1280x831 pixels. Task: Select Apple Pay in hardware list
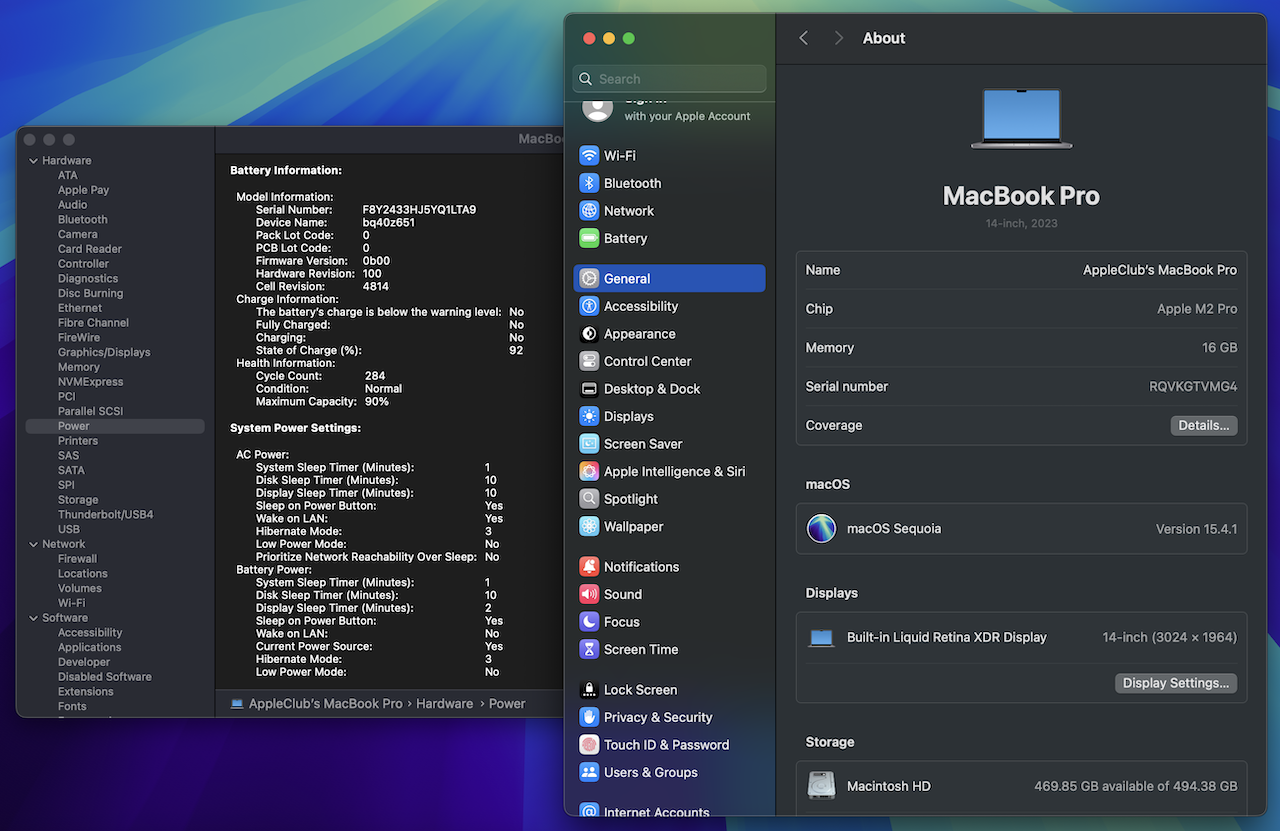point(83,190)
